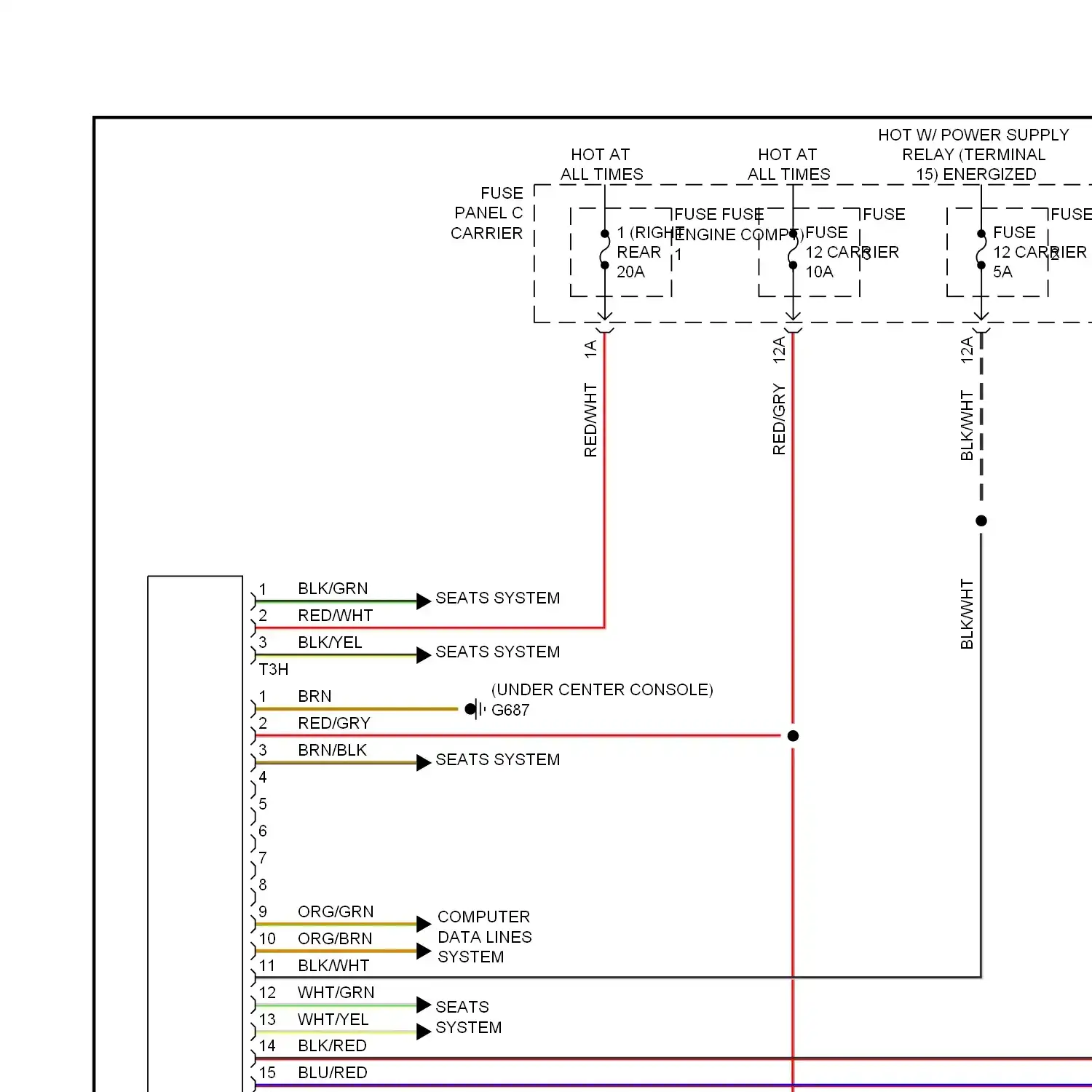This screenshot has width=1092, height=1092.
Task: Click the arrowhead on the BLK/GRN wire
Action: pos(424,601)
